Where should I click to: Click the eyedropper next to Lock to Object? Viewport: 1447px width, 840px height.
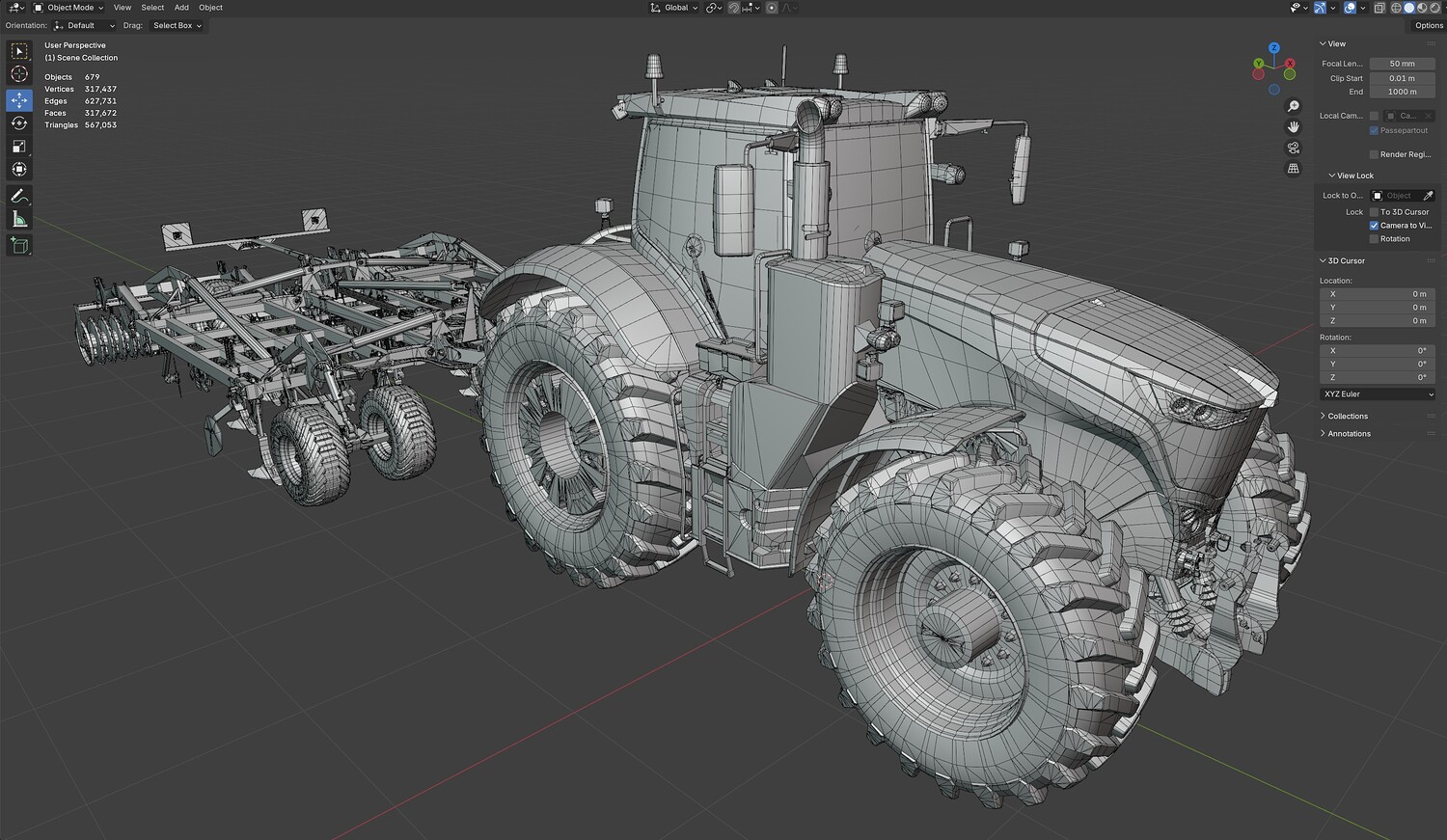tap(1428, 196)
